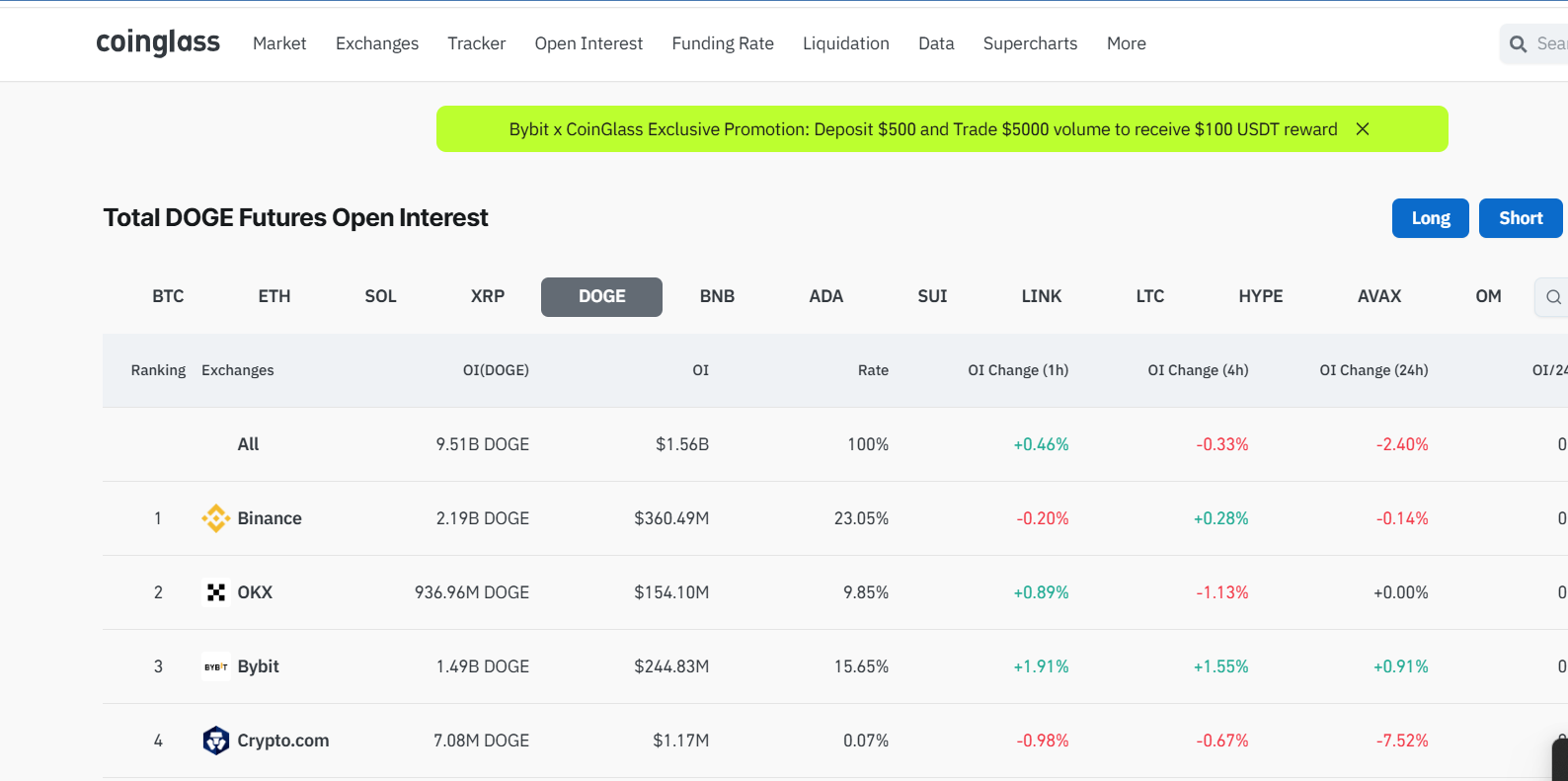This screenshot has width=1568, height=781.
Task: Open the Supercharts menu
Action: [x=1030, y=43]
